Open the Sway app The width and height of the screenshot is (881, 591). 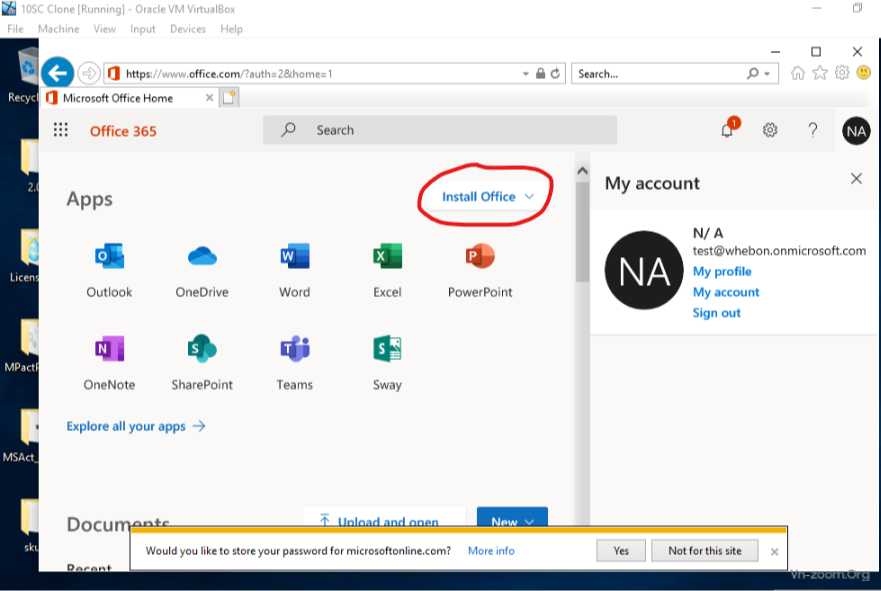pyautogui.click(x=387, y=350)
